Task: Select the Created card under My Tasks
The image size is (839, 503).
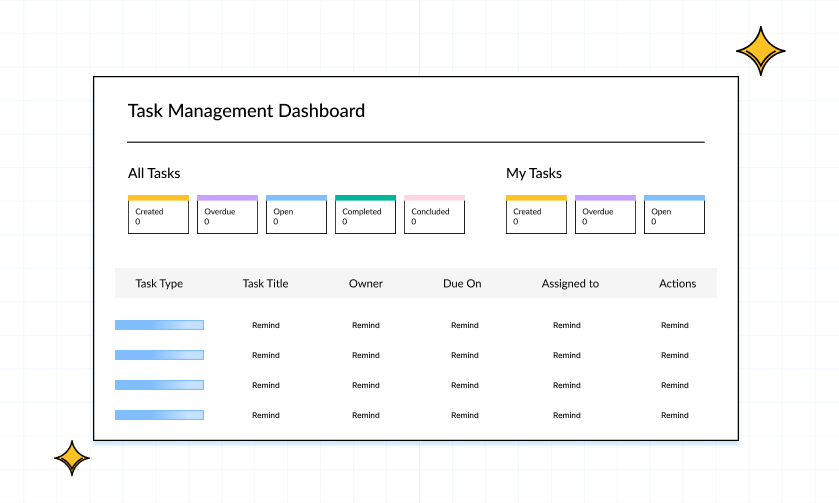Action: [x=536, y=215]
